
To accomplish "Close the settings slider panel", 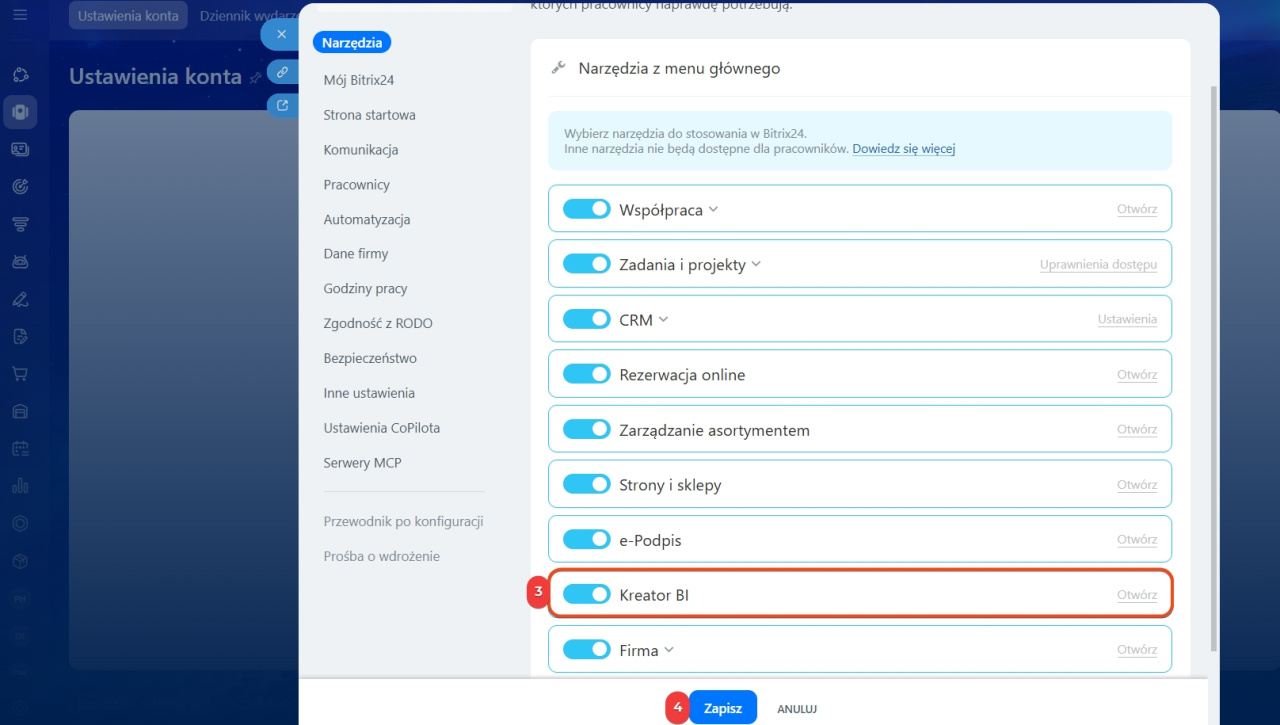I will [281, 34].
